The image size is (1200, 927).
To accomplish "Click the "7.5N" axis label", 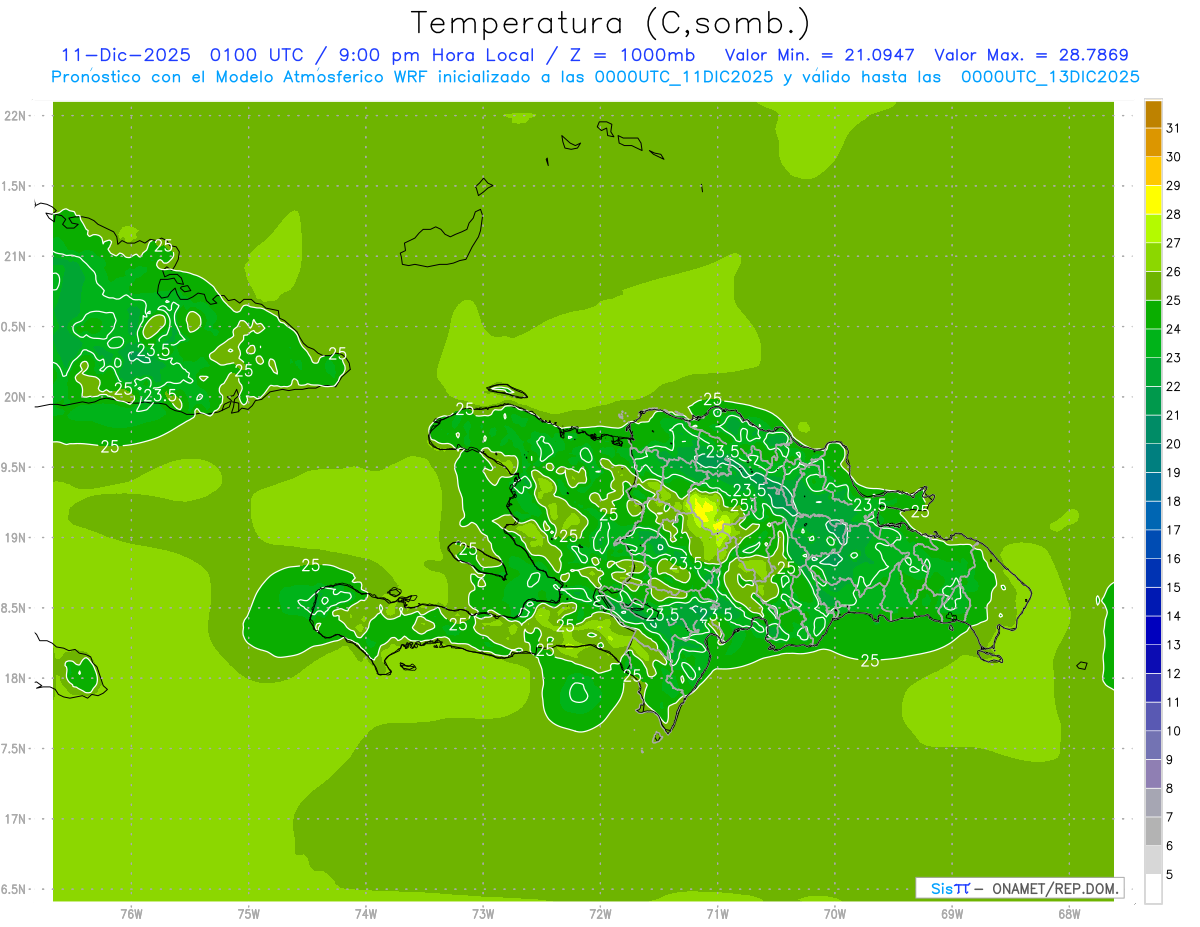I will (x=15, y=749).
